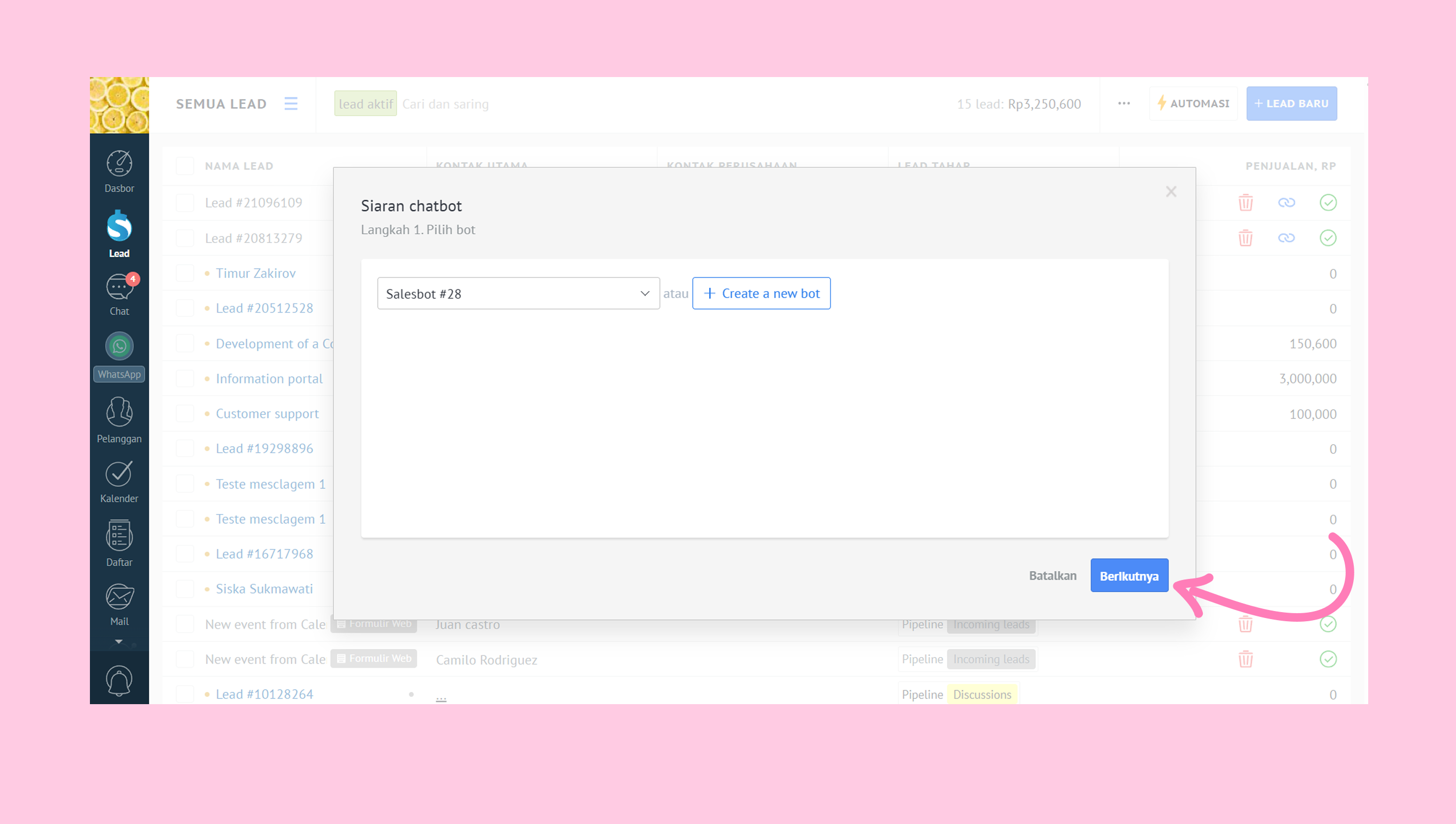This screenshot has height=824, width=1456.
Task: Click Discussions stage for Lead #10128264
Action: 982,695
